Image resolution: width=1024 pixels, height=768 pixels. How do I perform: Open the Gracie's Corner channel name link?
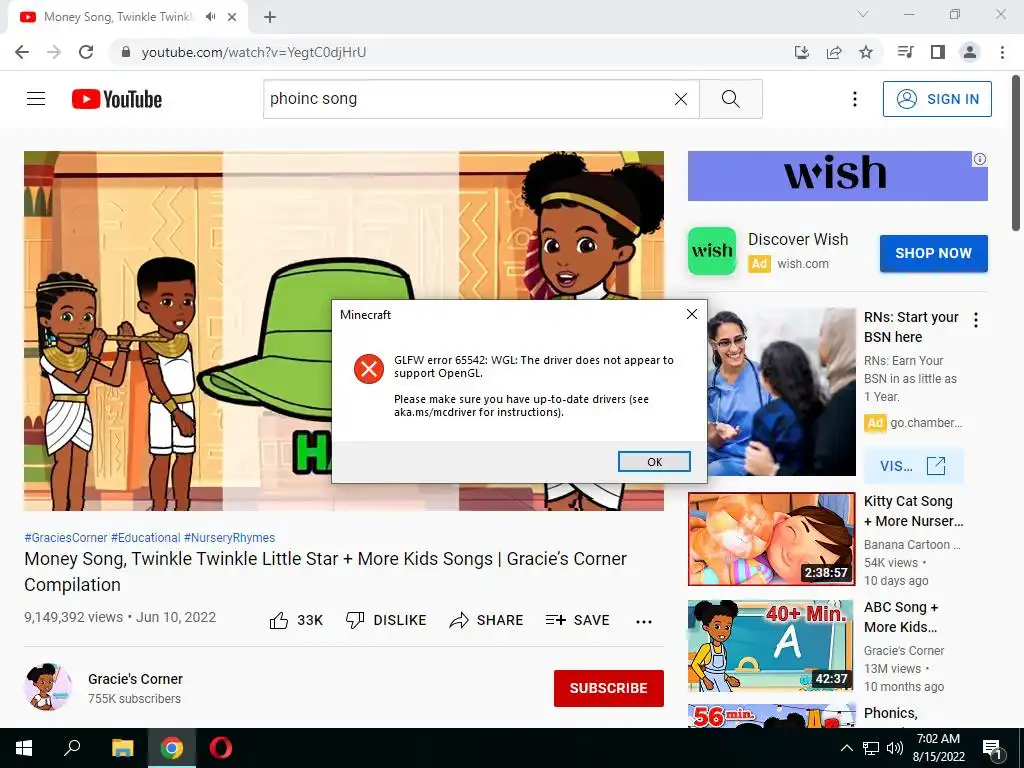(135, 679)
